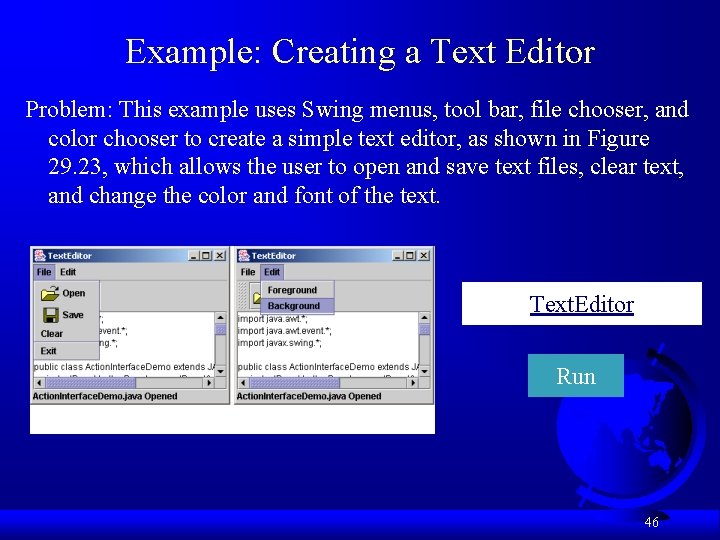This screenshot has width=720, height=540.
Task: Click right window status 'ActionInterfaceDemo.java Opened'
Action: (309, 396)
